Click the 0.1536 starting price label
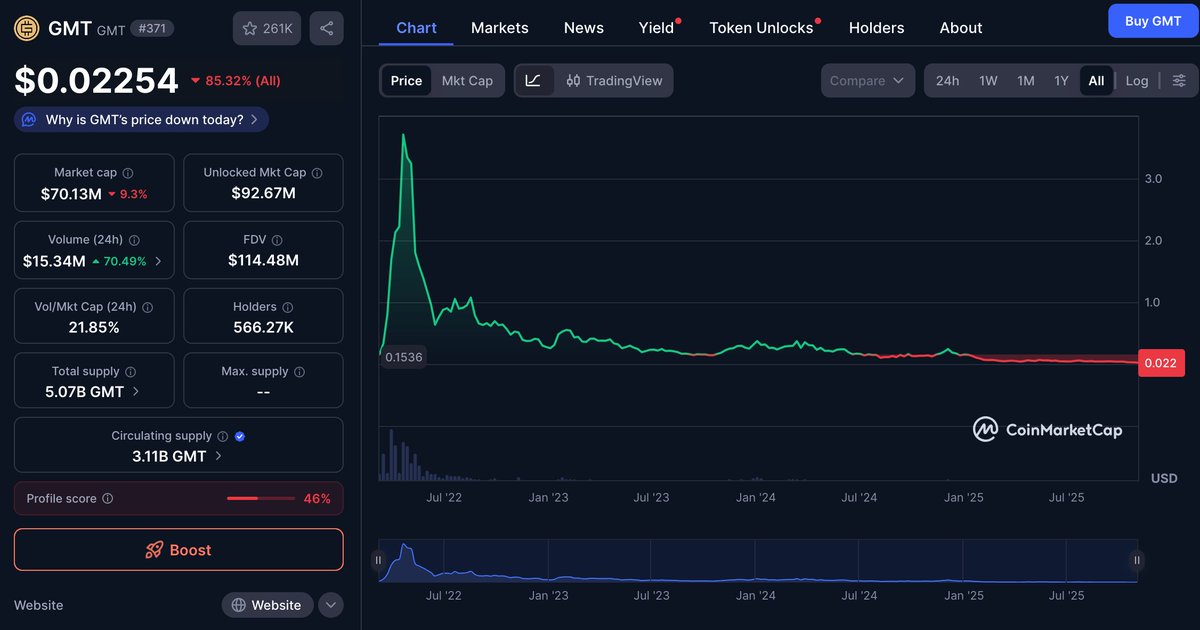This screenshot has width=1200, height=630. coord(404,357)
